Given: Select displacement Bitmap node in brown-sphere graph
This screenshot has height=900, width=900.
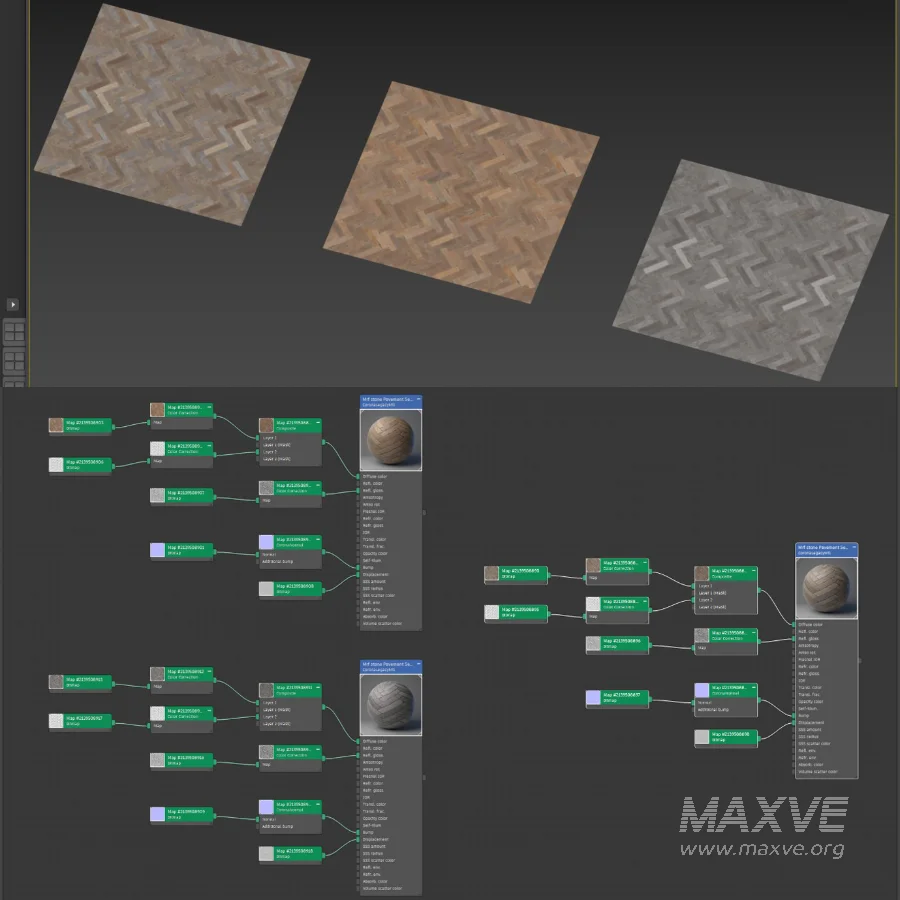Looking at the screenshot, I should click(x=290, y=589).
